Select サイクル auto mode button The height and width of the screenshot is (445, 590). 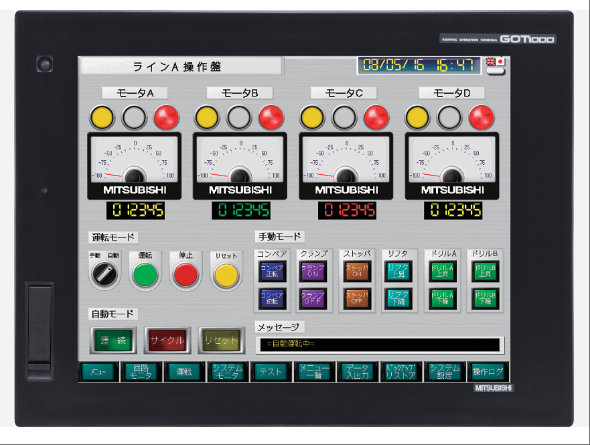pos(167,340)
